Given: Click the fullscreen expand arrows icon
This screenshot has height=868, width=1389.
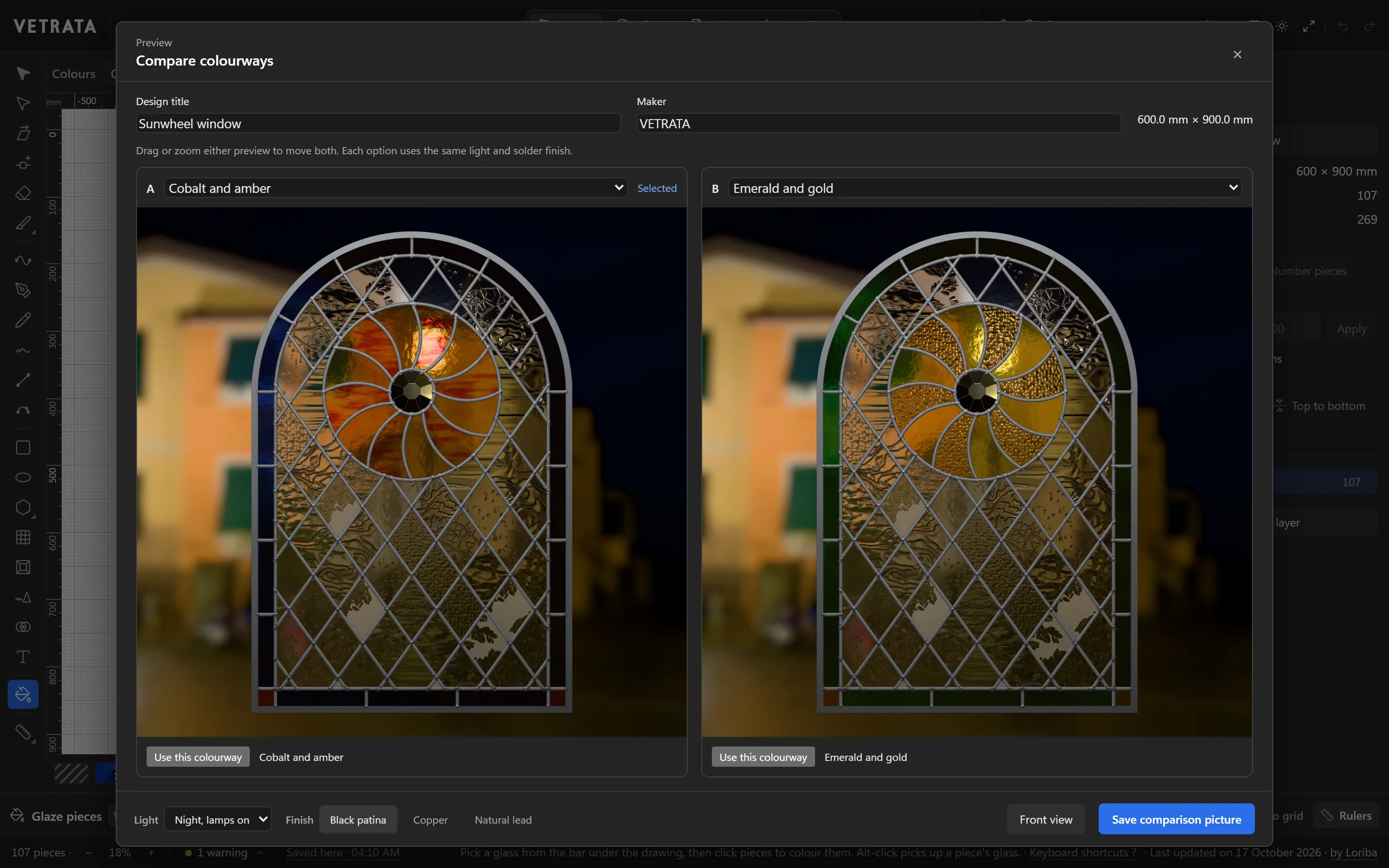Looking at the screenshot, I should [x=1308, y=26].
